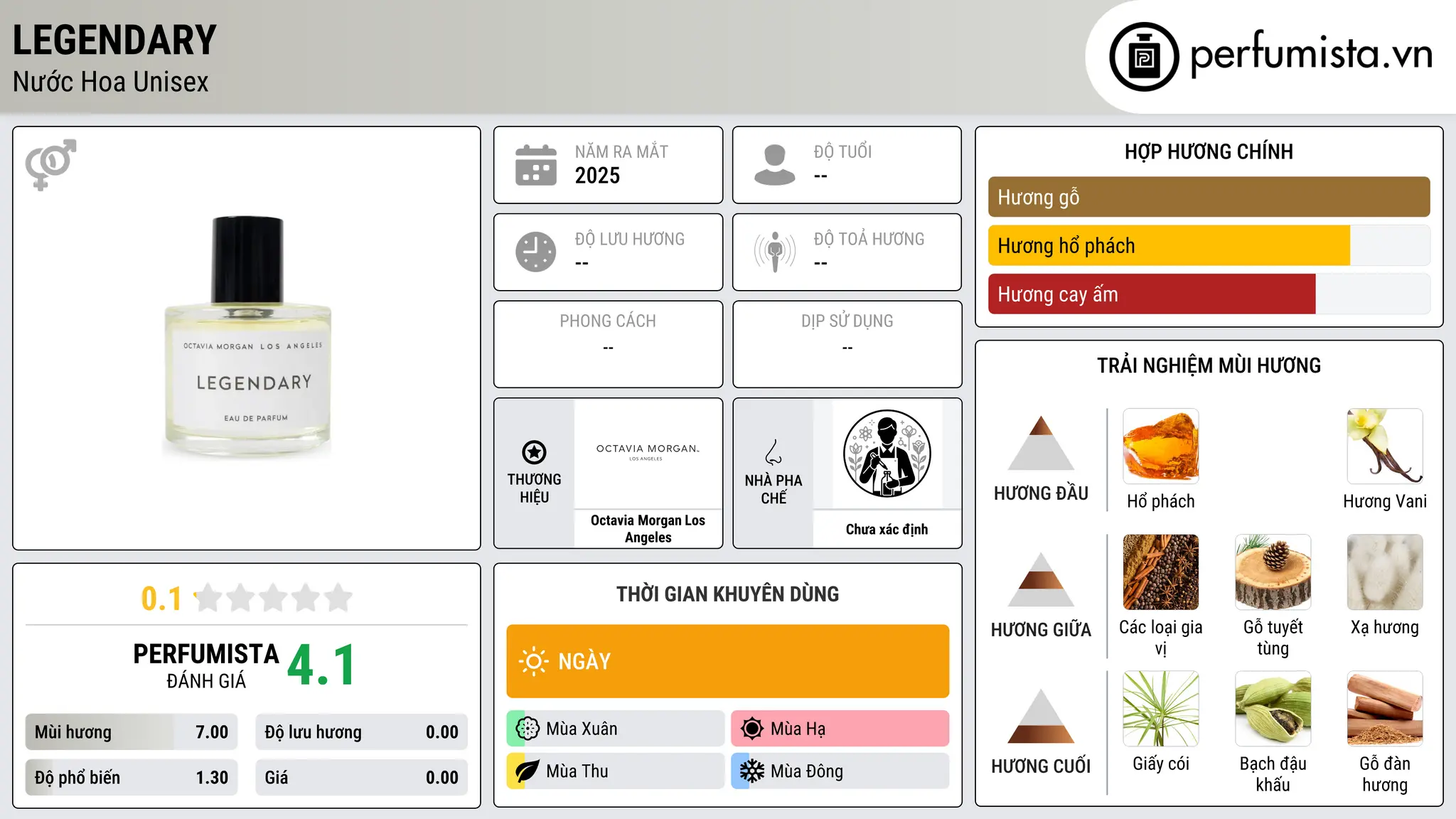
Task: Click the nose icon above Nhà pha chế
Action: pyautogui.click(x=773, y=452)
